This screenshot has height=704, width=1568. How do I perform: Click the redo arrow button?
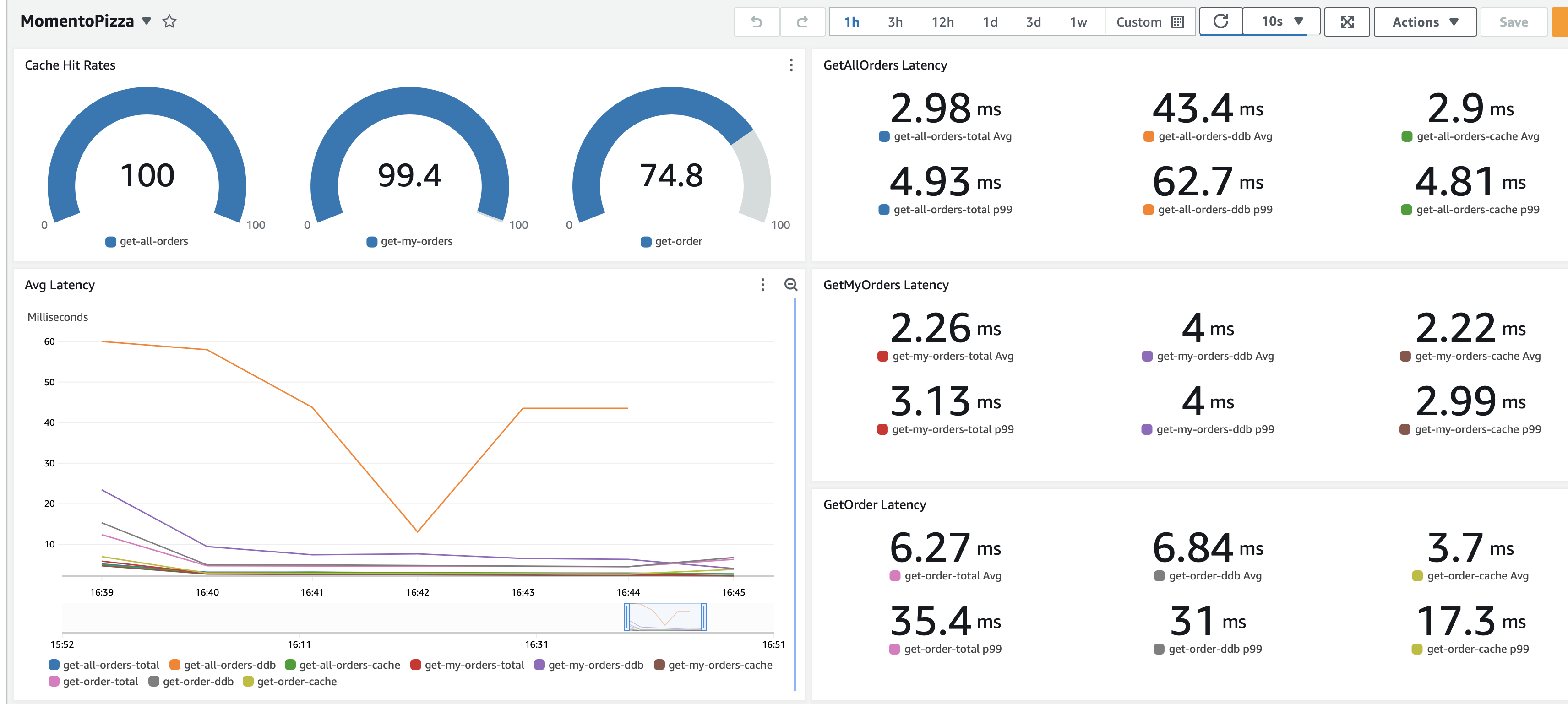click(x=802, y=22)
